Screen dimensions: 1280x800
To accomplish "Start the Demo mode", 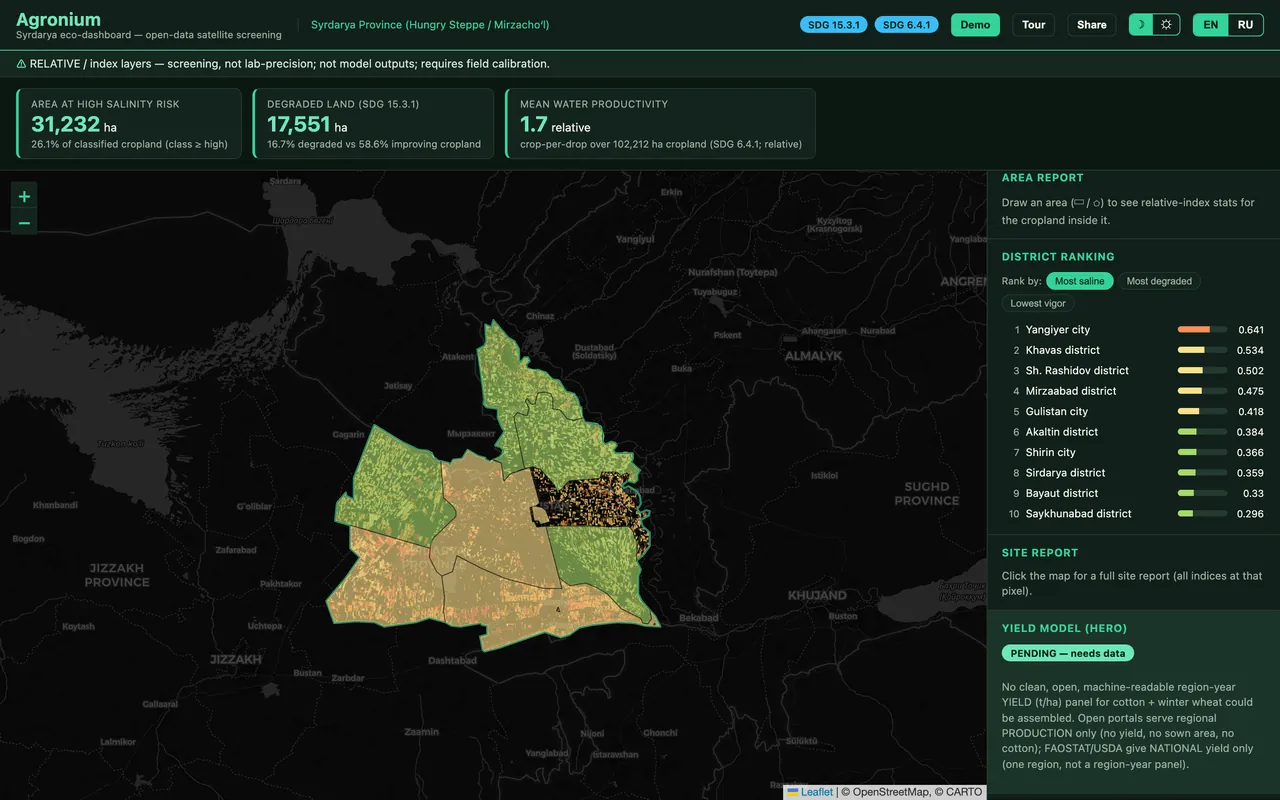I will tap(975, 25).
